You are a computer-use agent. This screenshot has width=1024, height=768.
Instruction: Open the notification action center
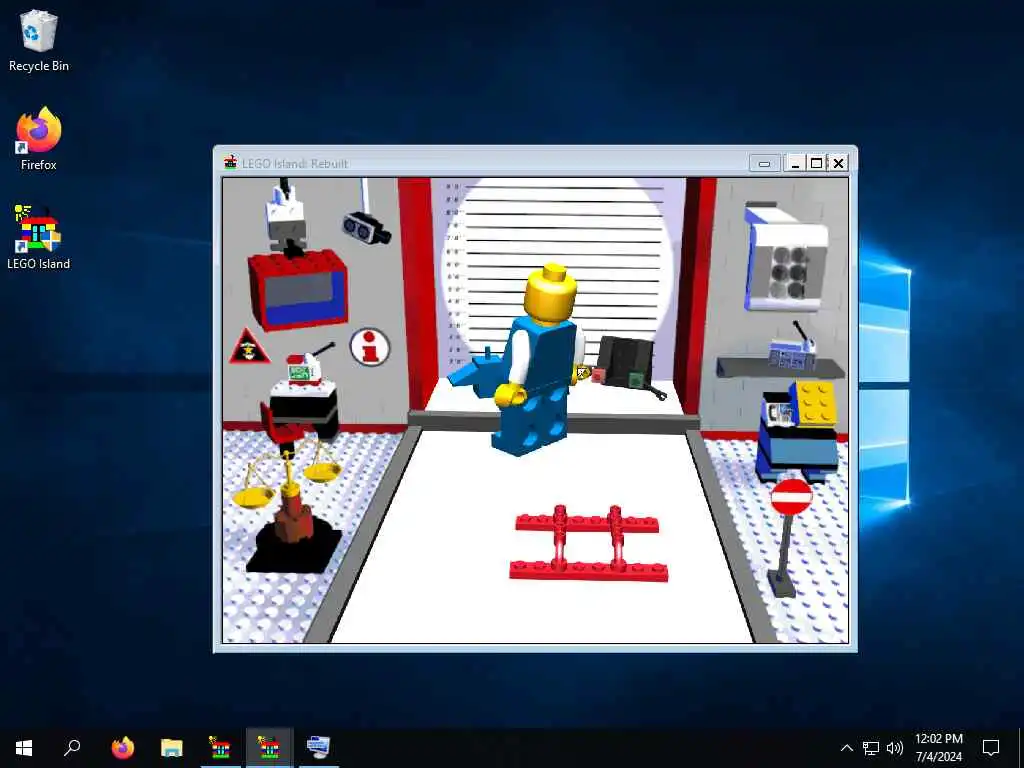click(x=991, y=748)
